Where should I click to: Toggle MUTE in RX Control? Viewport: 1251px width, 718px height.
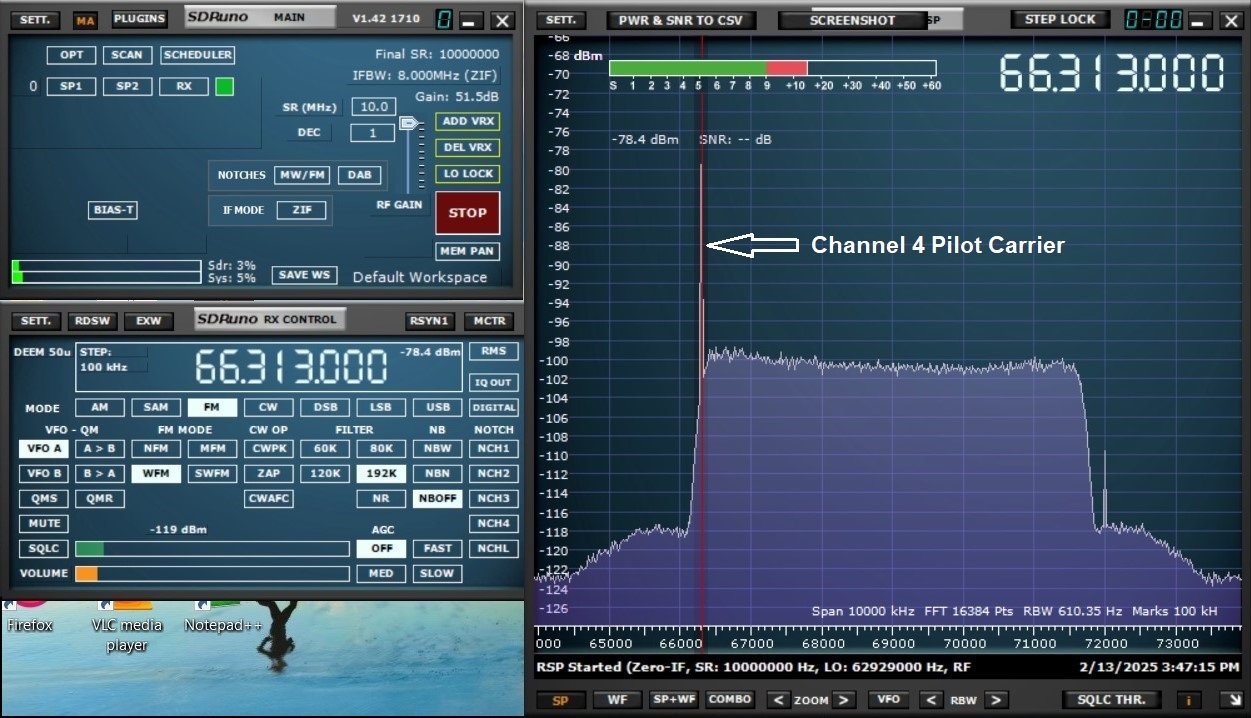(x=44, y=523)
